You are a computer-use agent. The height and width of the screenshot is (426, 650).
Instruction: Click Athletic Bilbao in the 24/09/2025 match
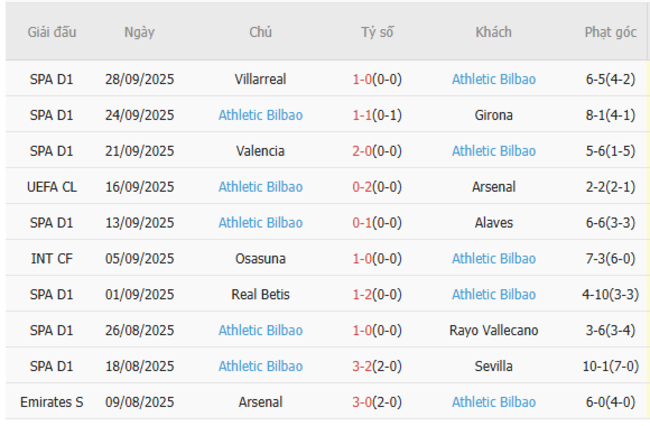(260, 115)
